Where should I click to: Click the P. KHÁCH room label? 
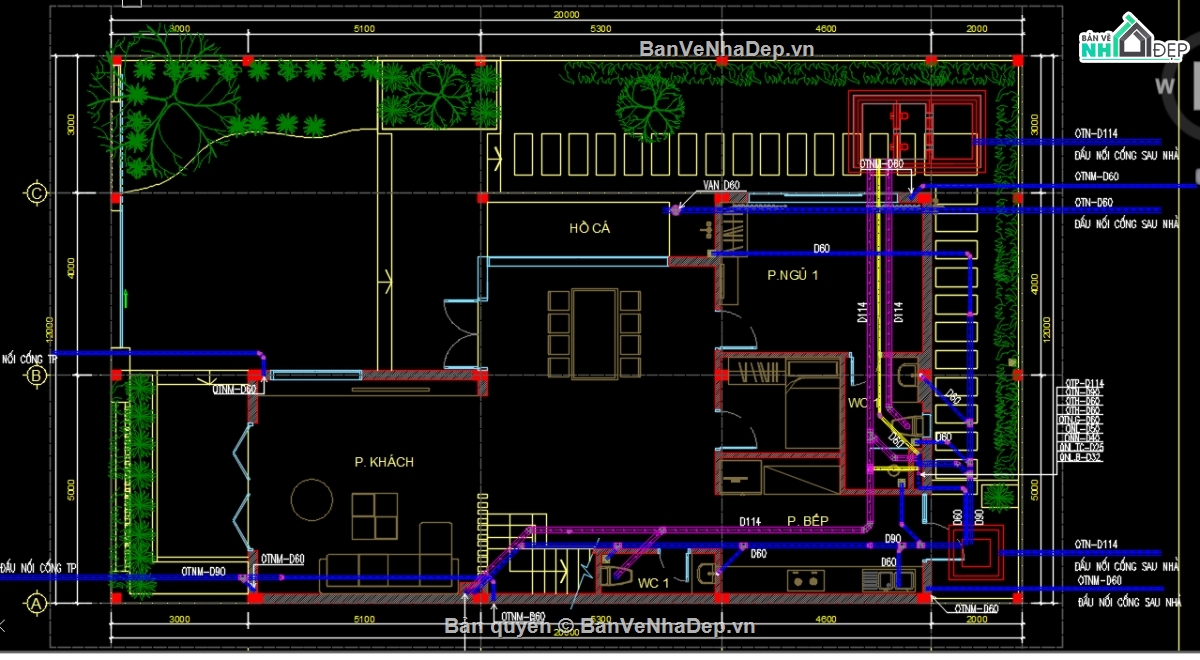[383, 462]
